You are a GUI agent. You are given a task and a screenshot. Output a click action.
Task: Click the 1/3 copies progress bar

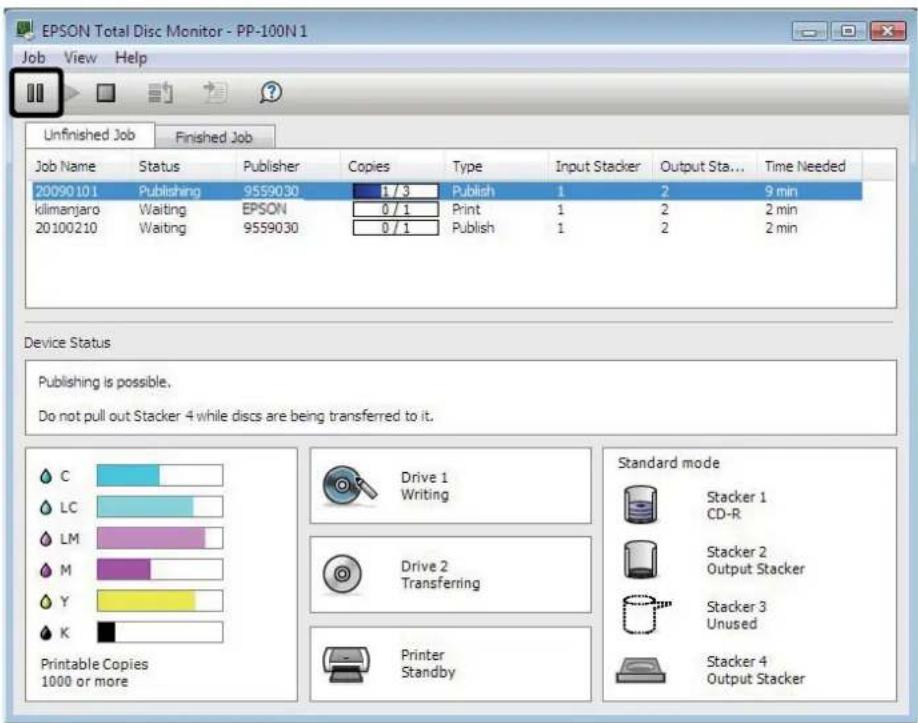[396, 191]
